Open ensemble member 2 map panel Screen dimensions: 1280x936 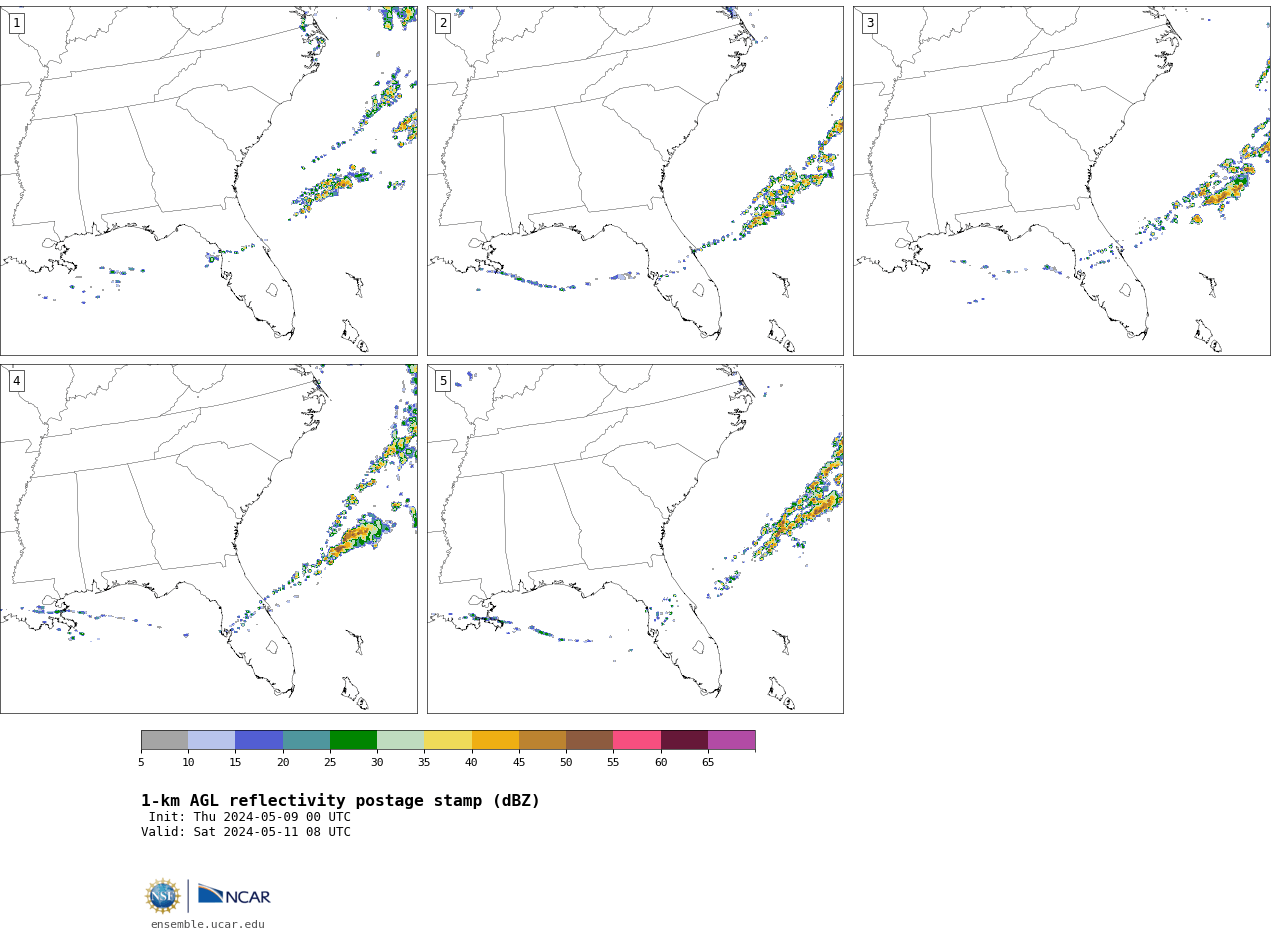(635, 181)
